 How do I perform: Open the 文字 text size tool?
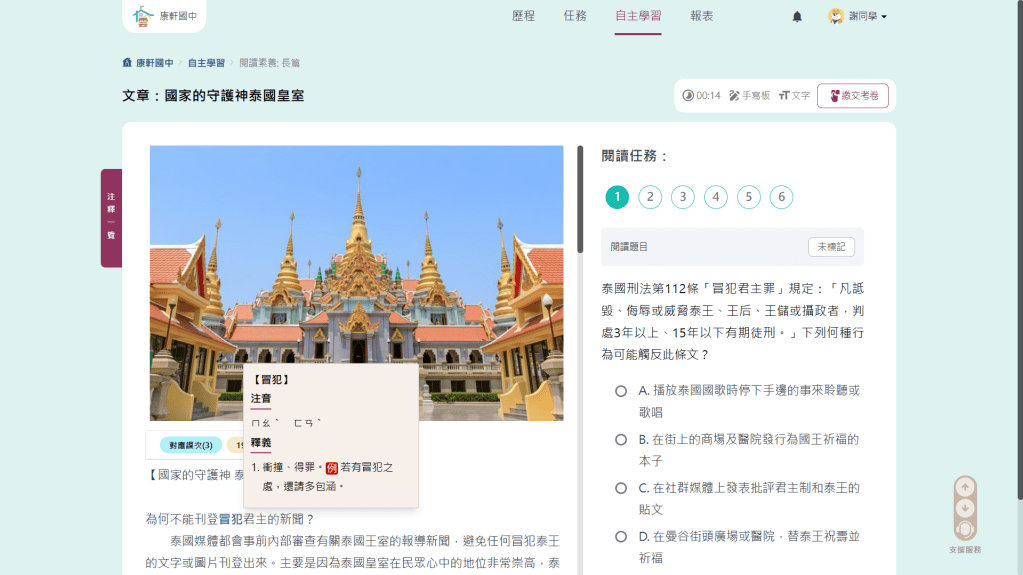tap(794, 96)
